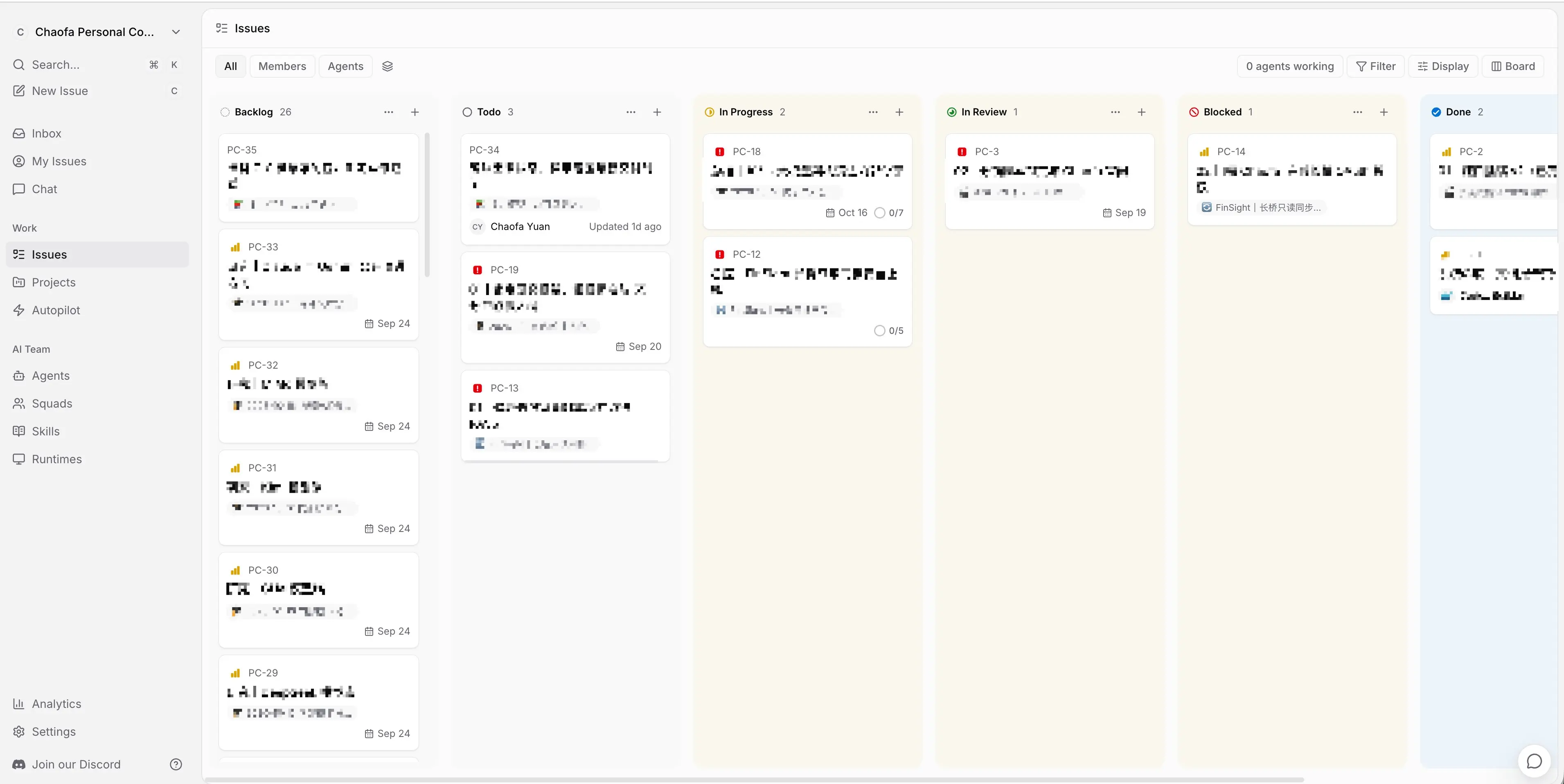Open Analytics in the sidebar
Image resolution: width=1564 pixels, height=784 pixels.
[97, 704]
